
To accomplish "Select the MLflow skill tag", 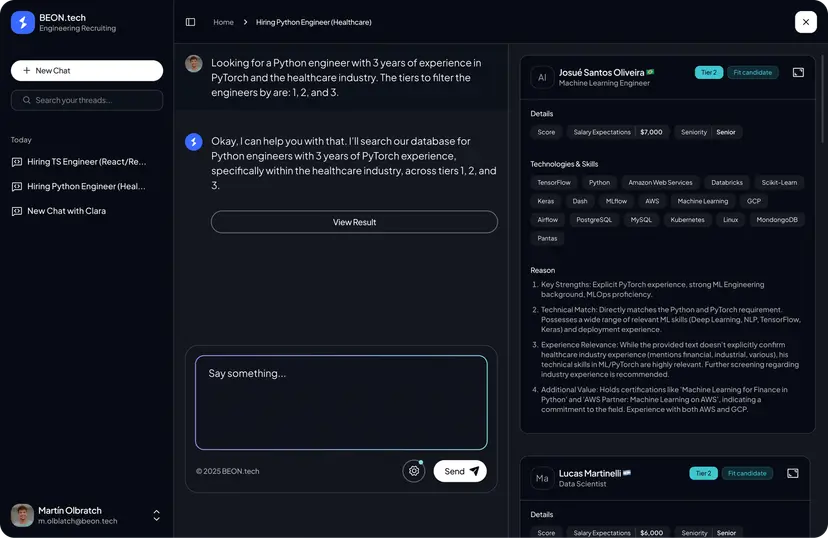I will pyautogui.click(x=616, y=201).
